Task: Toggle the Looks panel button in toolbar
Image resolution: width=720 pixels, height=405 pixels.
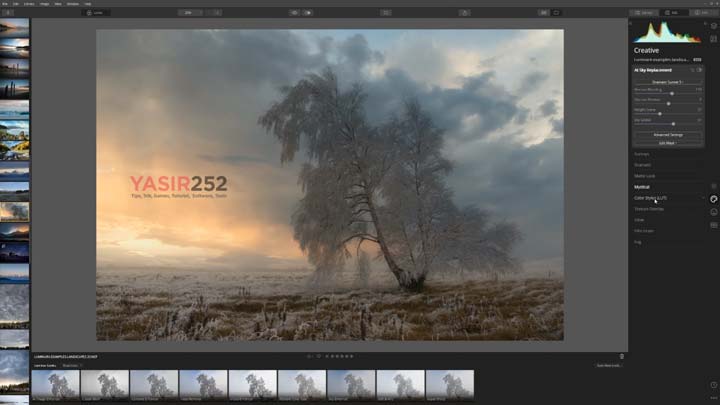Action: (x=96, y=13)
